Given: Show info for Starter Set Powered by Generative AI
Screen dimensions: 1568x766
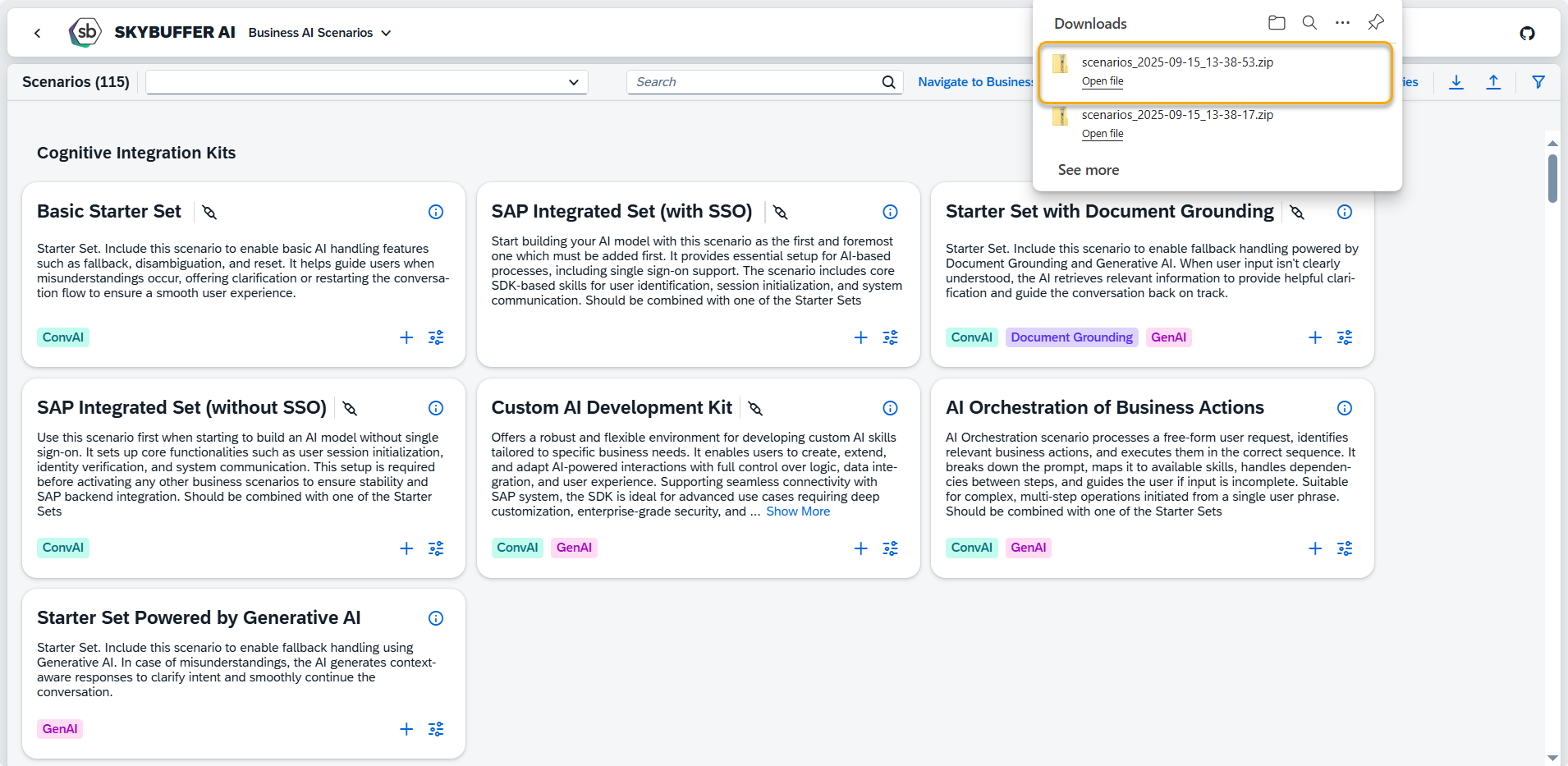Looking at the screenshot, I should (436, 618).
